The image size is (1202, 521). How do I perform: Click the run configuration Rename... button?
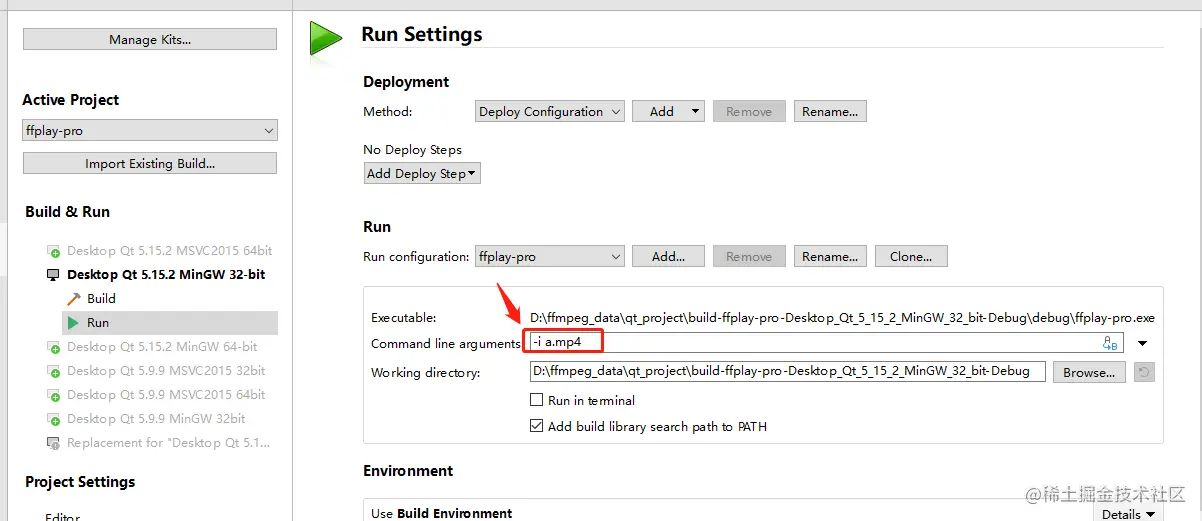(830, 257)
